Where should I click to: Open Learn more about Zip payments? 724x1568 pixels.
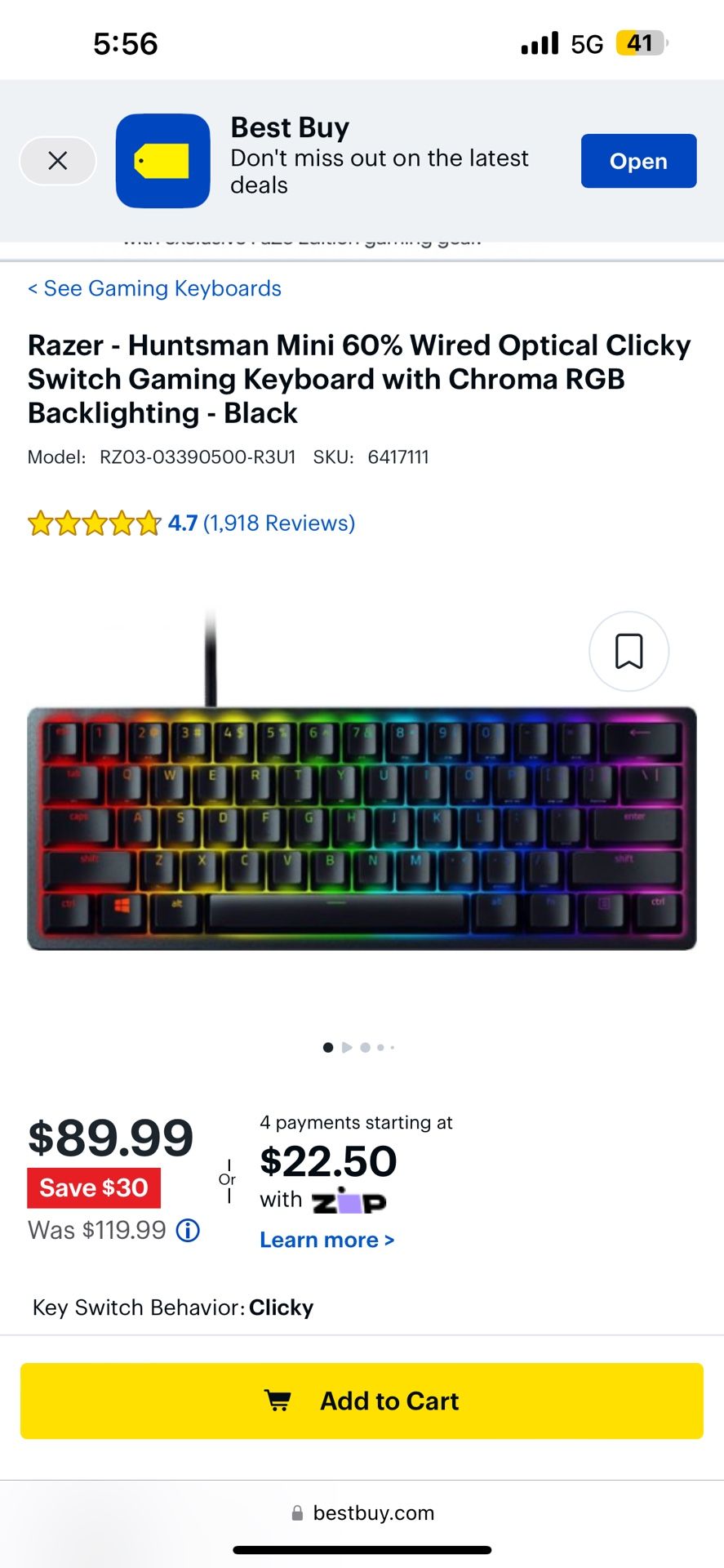click(x=327, y=1240)
